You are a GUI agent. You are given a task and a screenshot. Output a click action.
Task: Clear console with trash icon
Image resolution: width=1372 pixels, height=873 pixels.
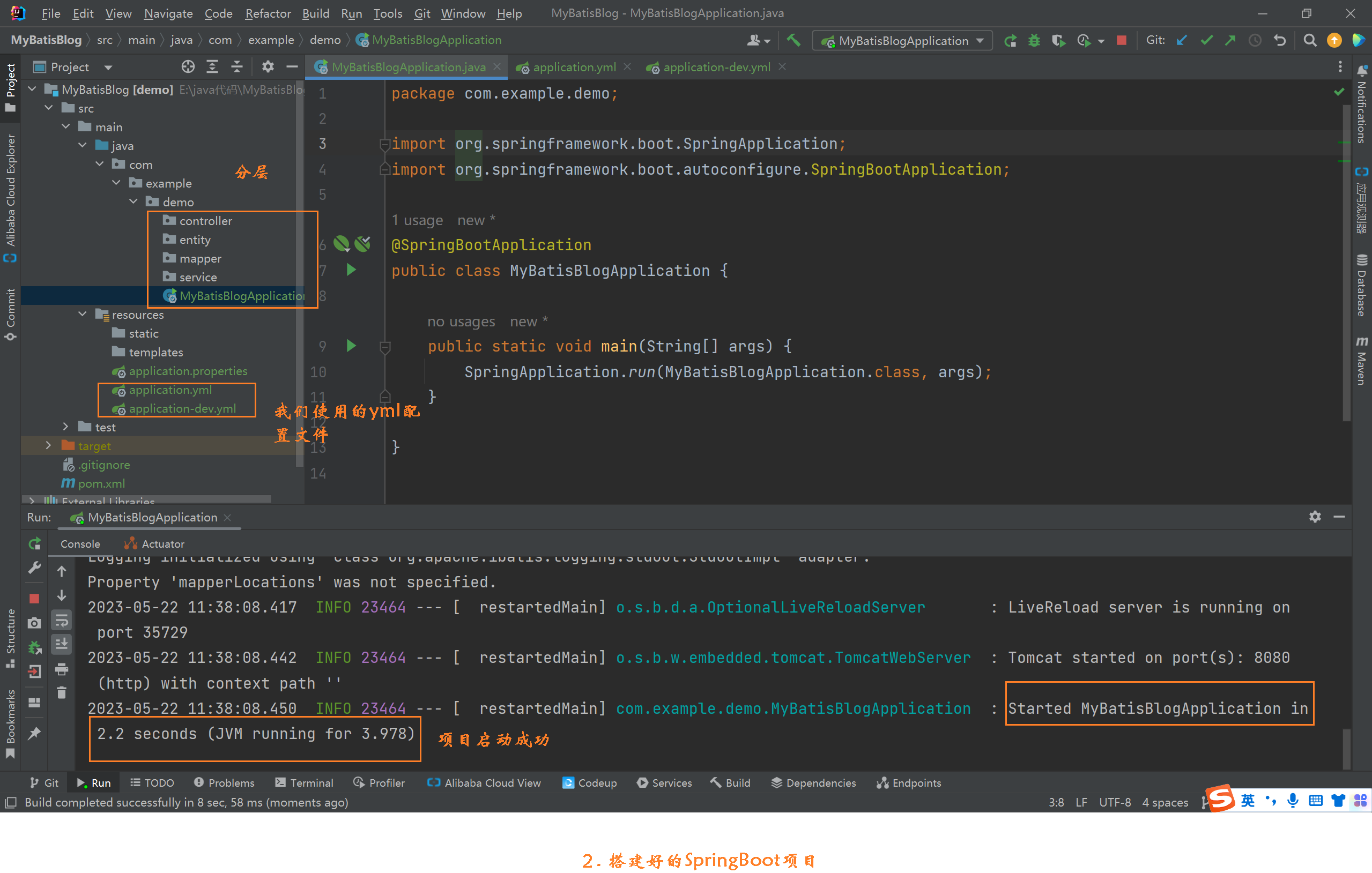pos(62,692)
